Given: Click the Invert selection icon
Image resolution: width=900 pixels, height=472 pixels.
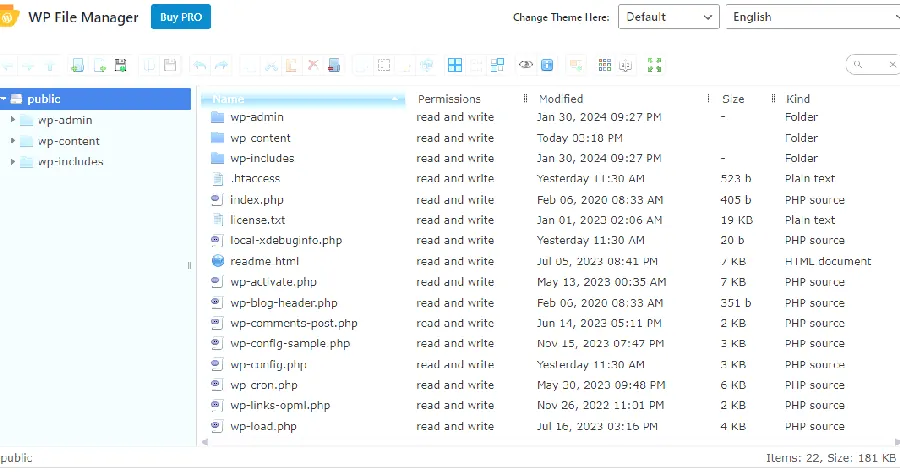Looking at the screenshot, I should tap(497, 65).
